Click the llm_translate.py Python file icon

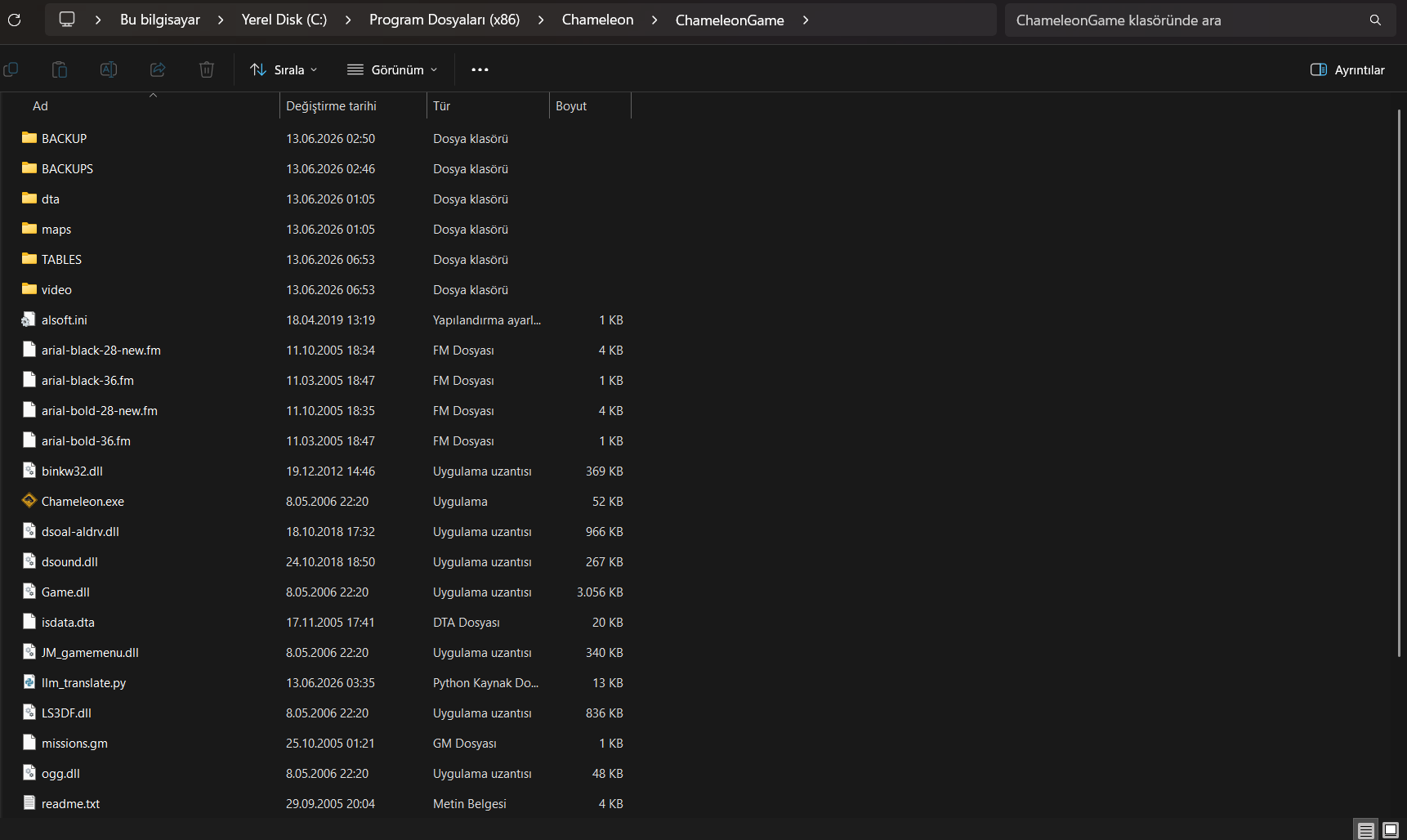29,682
